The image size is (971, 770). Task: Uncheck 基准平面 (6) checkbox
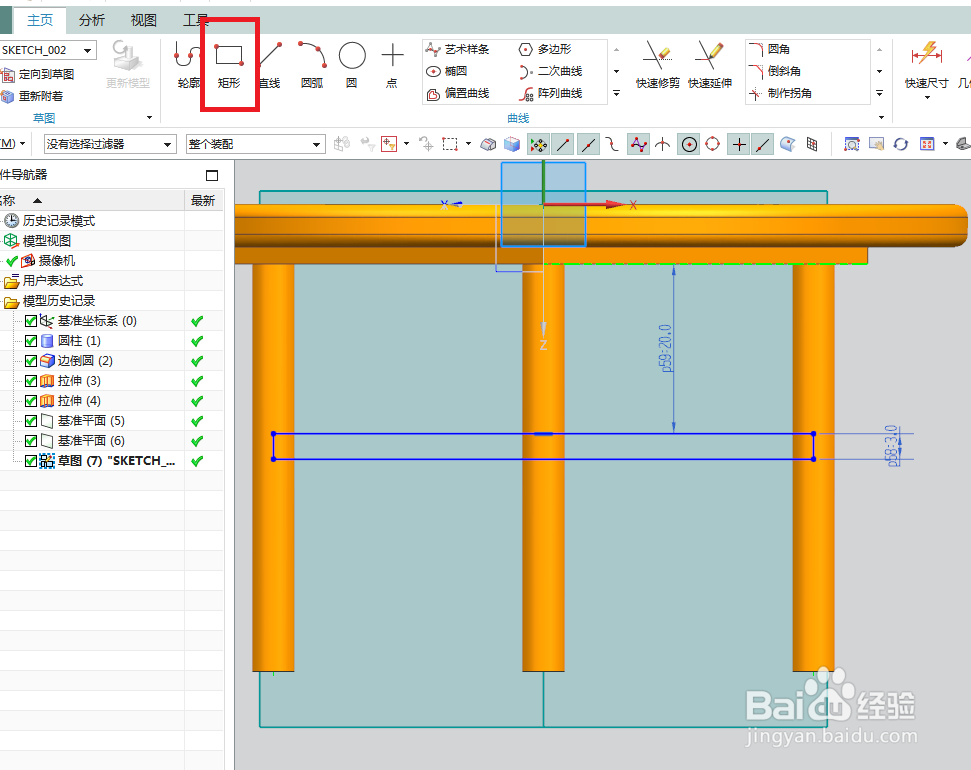pos(31,441)
